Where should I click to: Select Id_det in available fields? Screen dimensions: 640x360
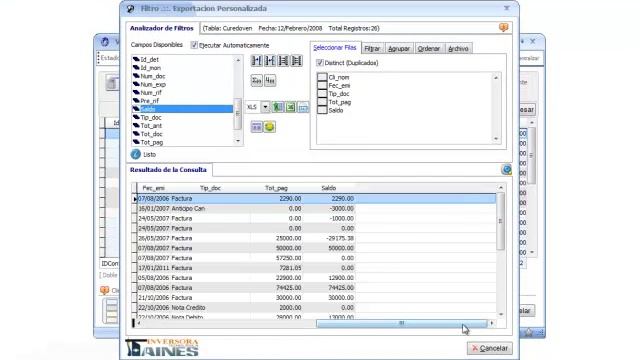click(x=149, y=60)
